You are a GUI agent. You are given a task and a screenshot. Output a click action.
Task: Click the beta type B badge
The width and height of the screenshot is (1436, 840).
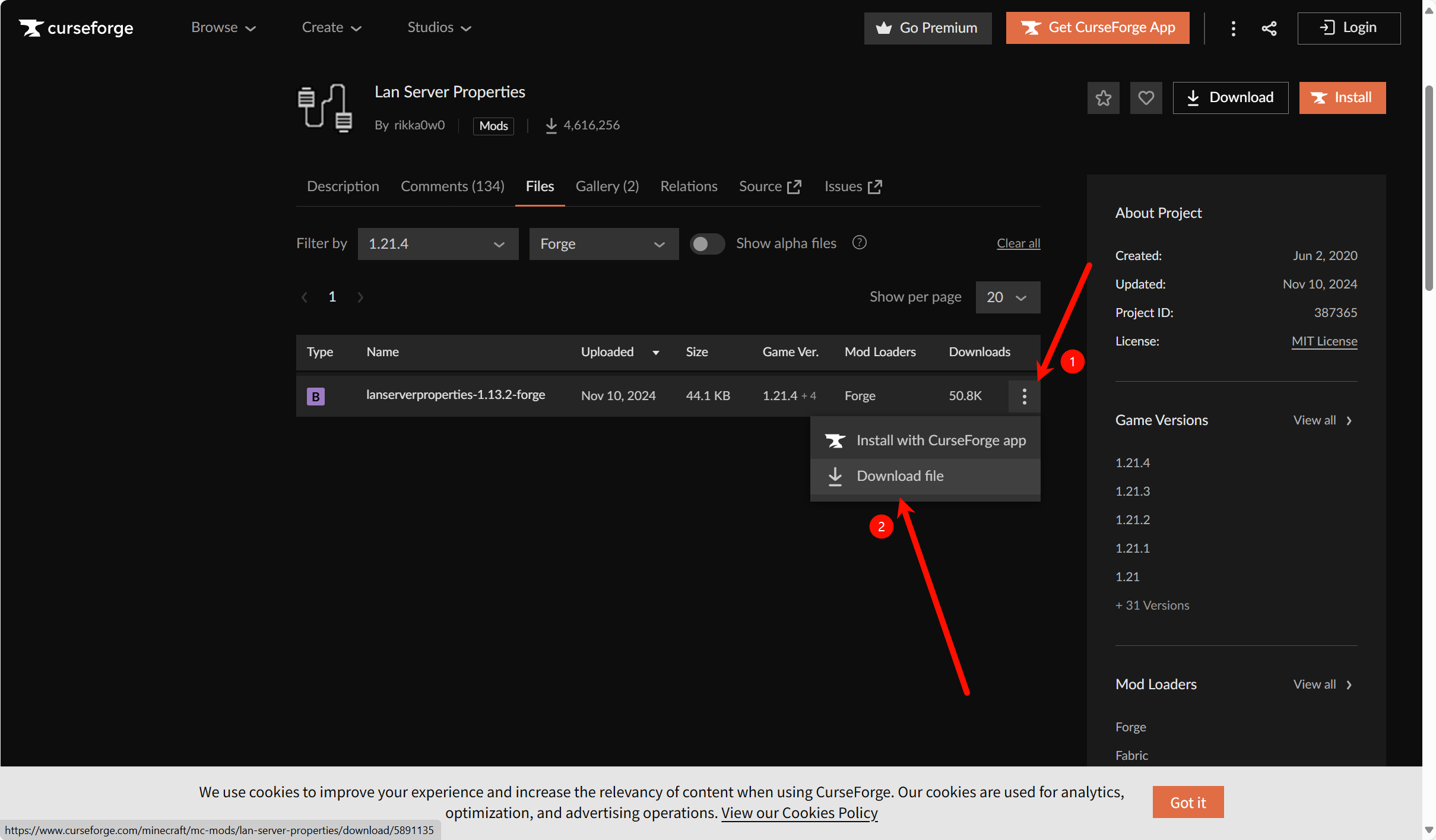[x=315, y=396]
